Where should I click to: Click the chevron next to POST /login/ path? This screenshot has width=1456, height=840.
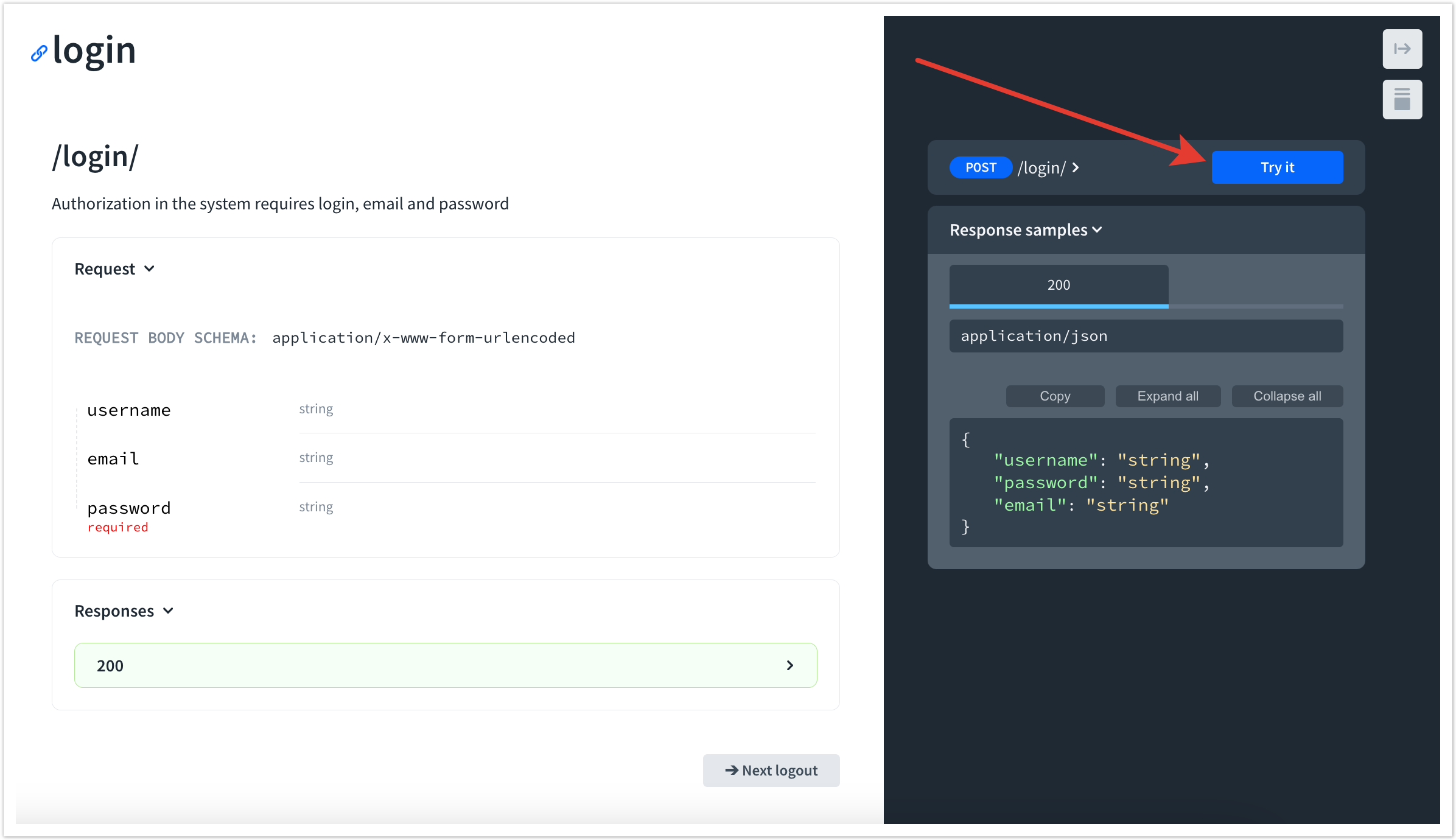[x=1076, y=167]
